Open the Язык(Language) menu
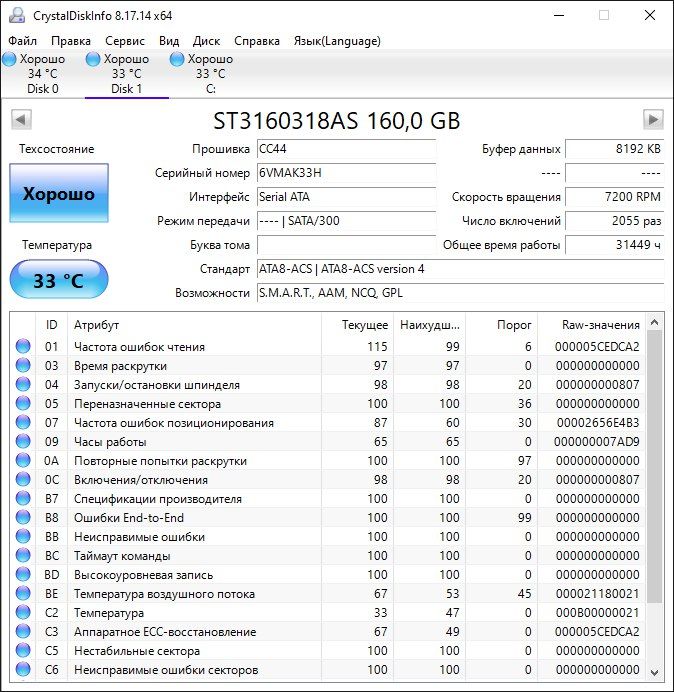The height and width of the screenshot is (692, 674). pos(336,41)
